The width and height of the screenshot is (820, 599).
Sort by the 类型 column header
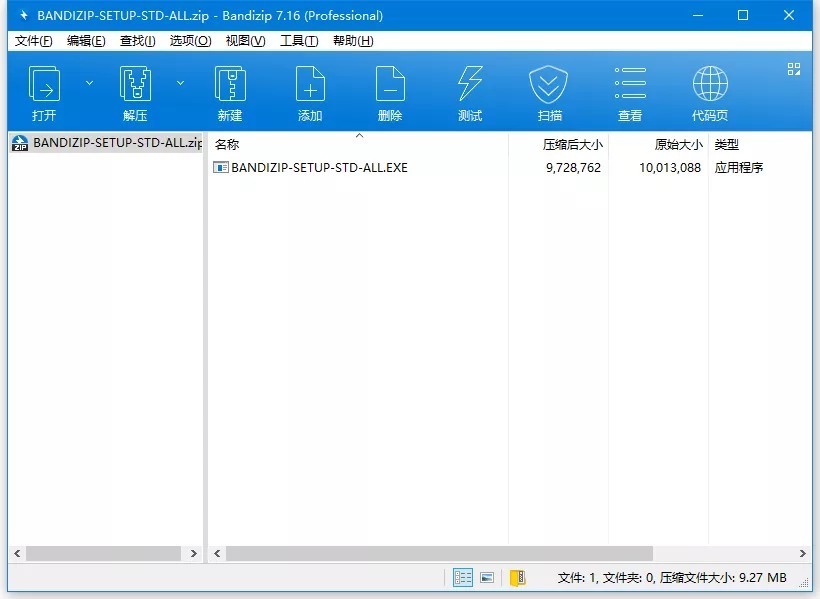tap(759, 144)
